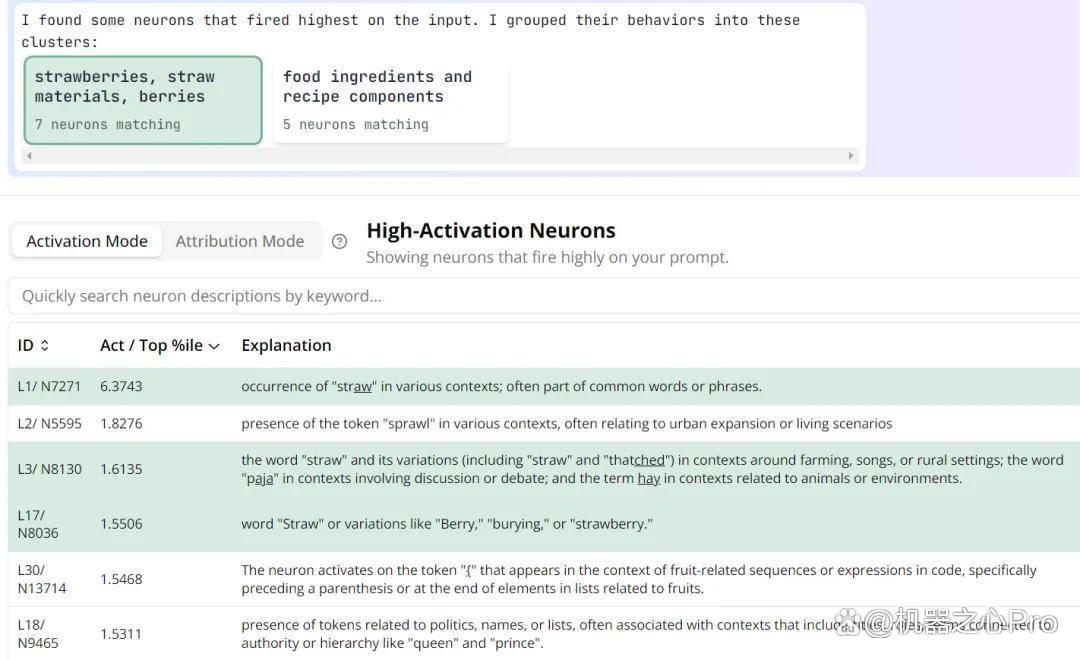Switch to Attribution Mode
The image size is (1080, 660).
click(240, 241)
